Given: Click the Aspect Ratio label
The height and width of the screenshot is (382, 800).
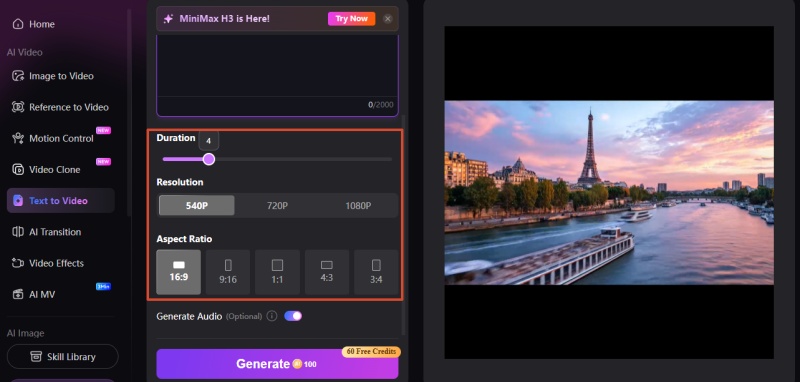Looking at the screenshot, I should point(184,239).
